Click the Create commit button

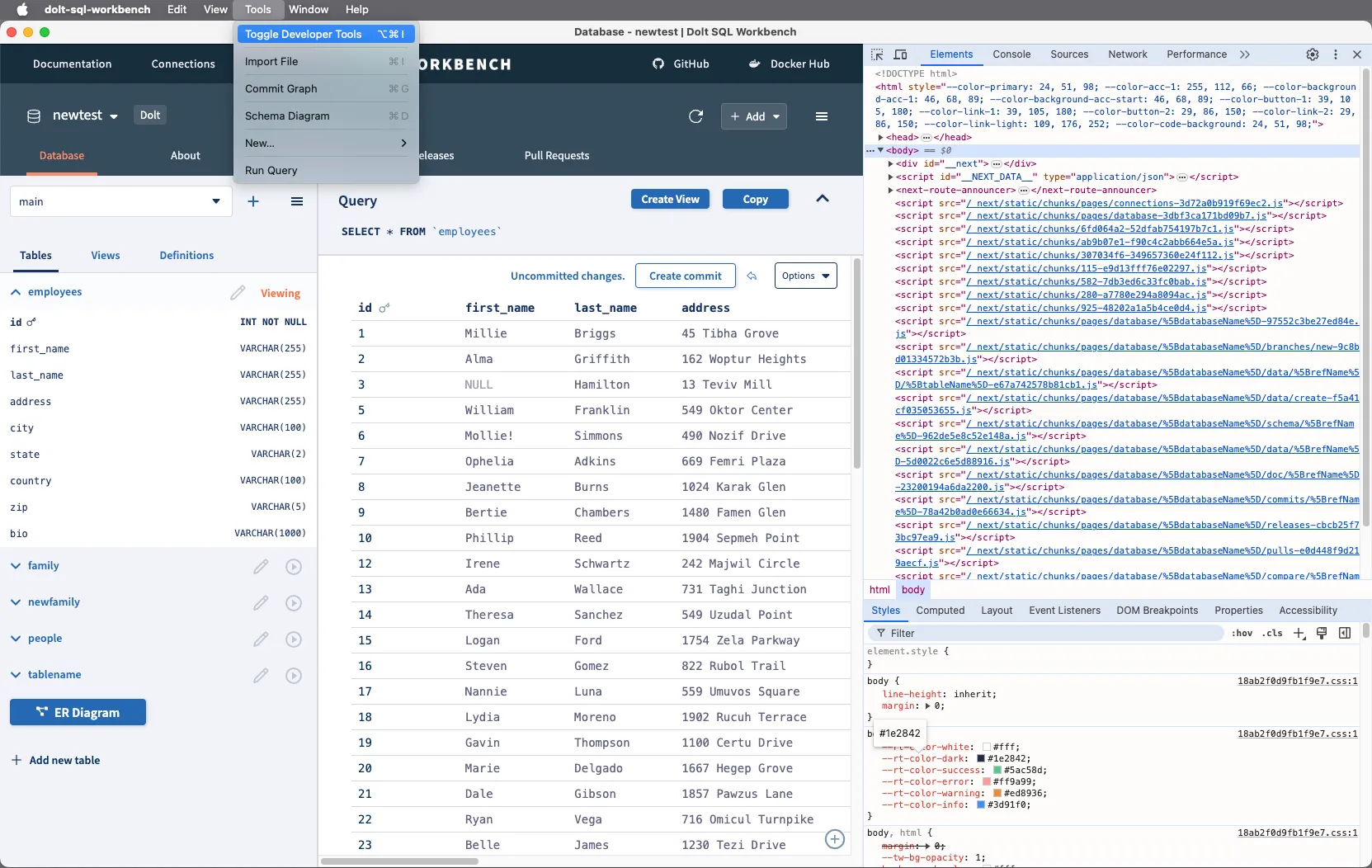tap(686, 276)
